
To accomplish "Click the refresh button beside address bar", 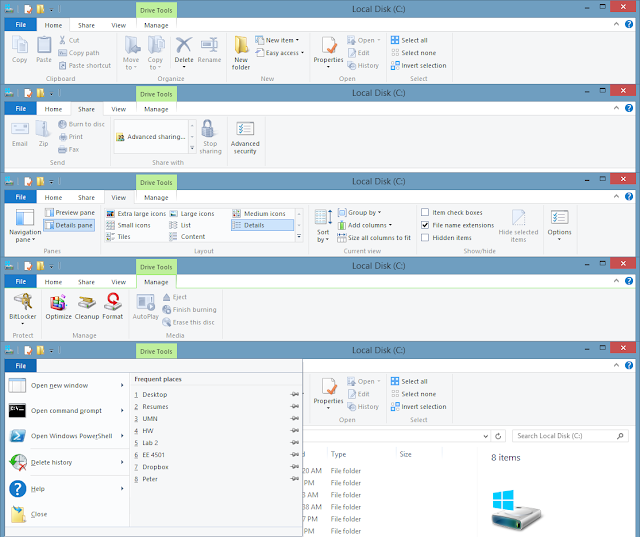I will pos(498,436).
